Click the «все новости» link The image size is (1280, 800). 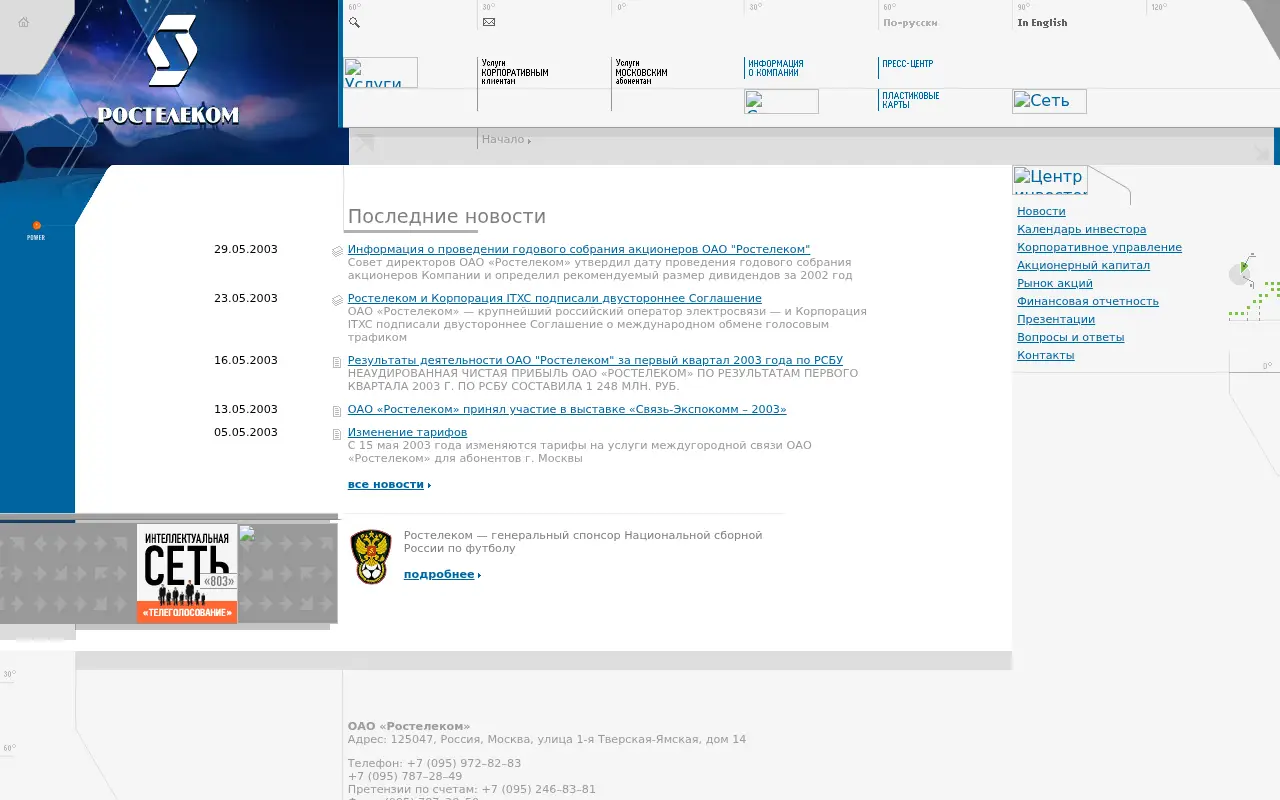point(386,485)
